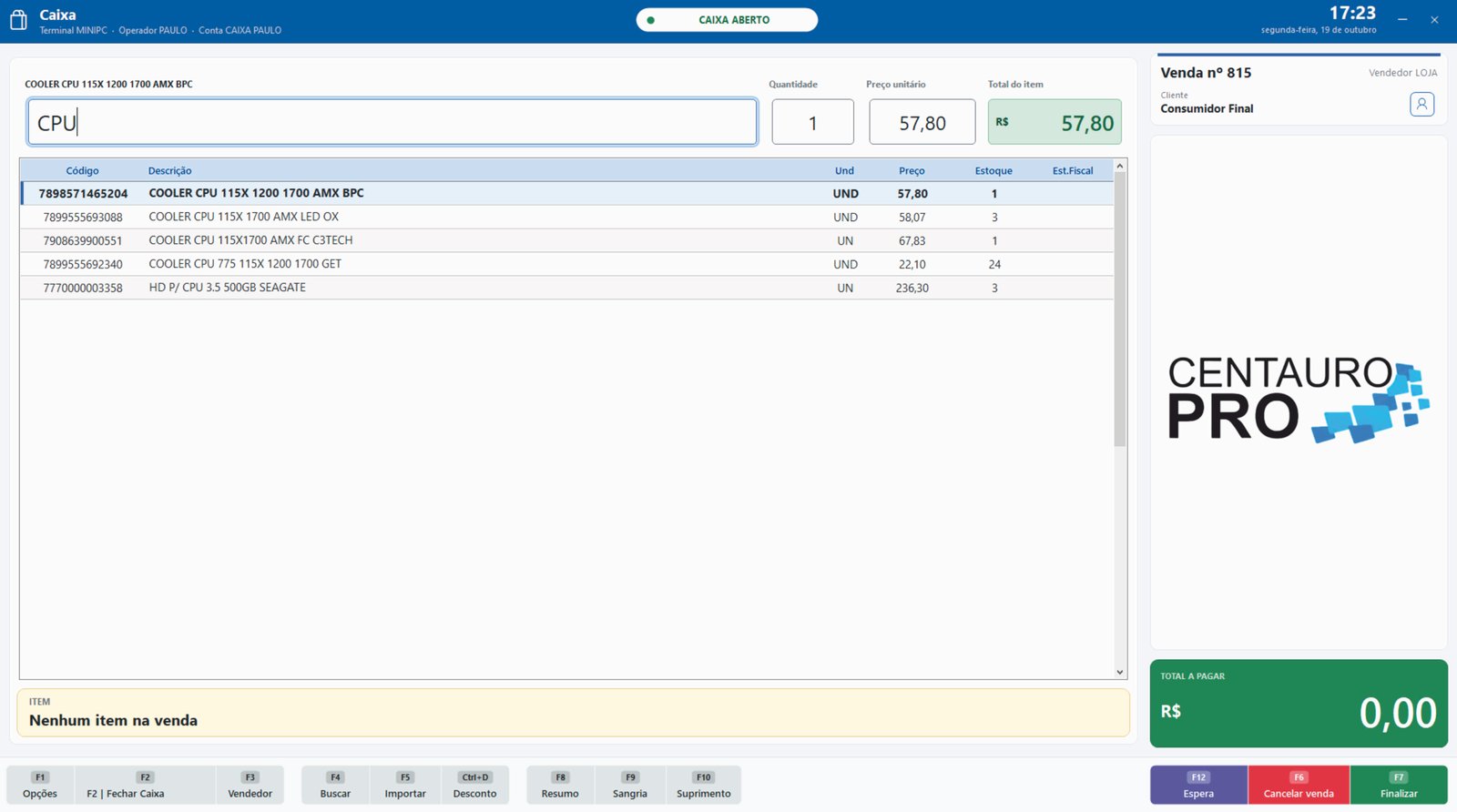The image size is (1457, 812).
Task: Click the Consumidor Final client name
Action: [1207, 108]
